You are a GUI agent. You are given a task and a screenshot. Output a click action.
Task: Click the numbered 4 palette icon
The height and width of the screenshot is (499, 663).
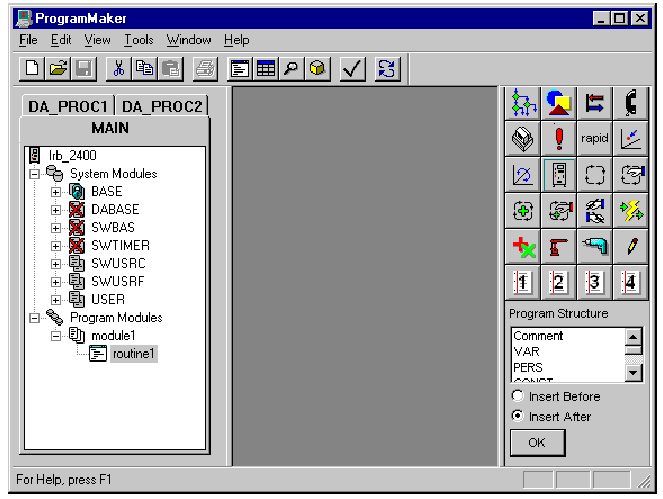click(x=630, y=282)
